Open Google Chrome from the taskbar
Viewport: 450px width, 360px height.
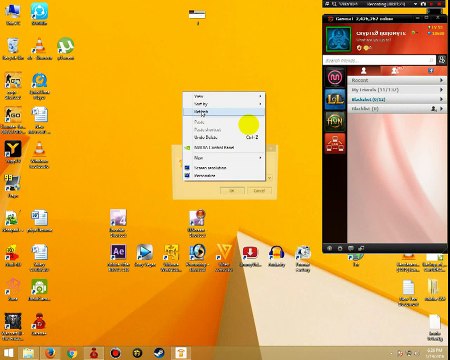click(72, 353)
